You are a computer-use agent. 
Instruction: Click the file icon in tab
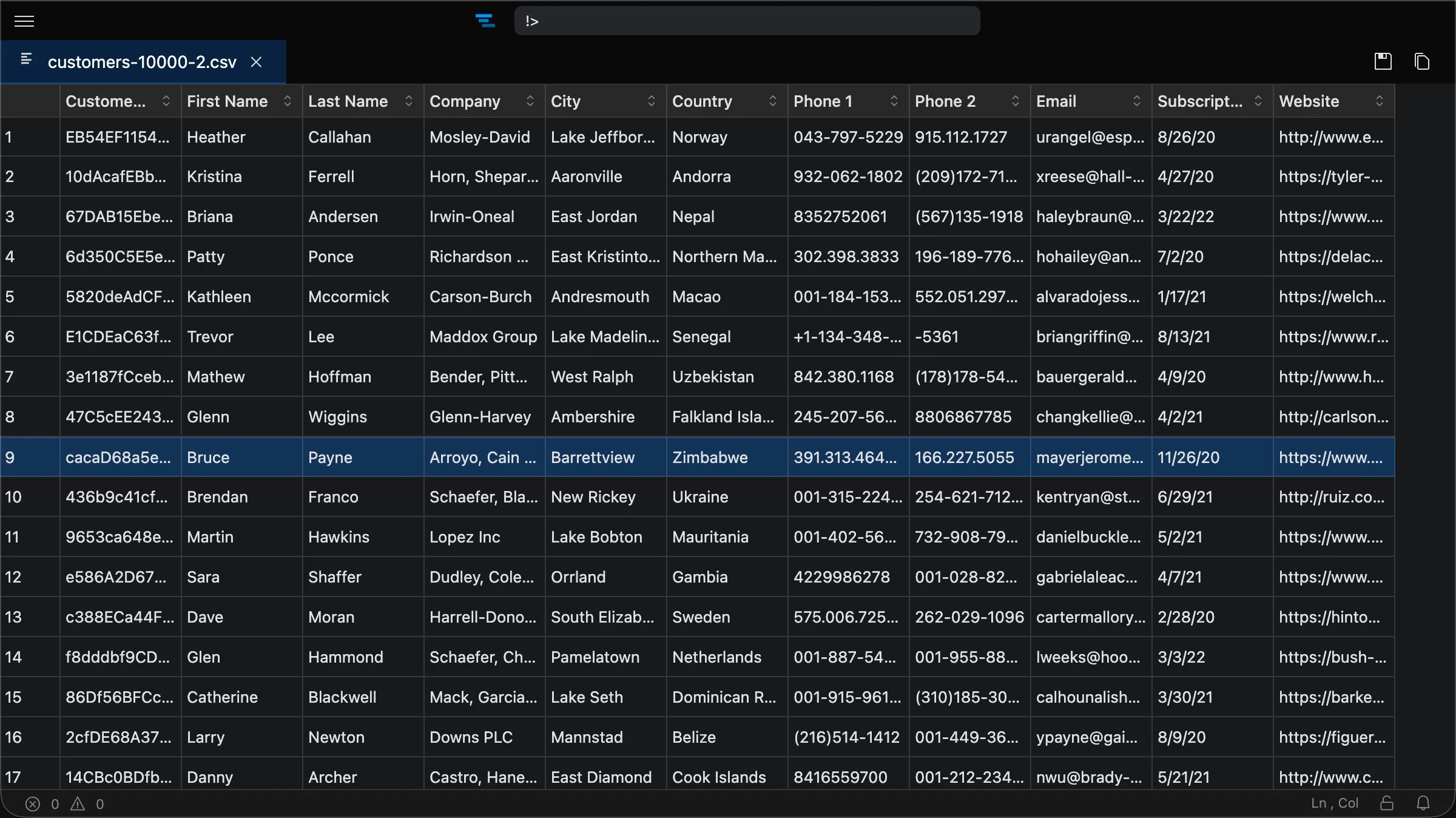26,59
